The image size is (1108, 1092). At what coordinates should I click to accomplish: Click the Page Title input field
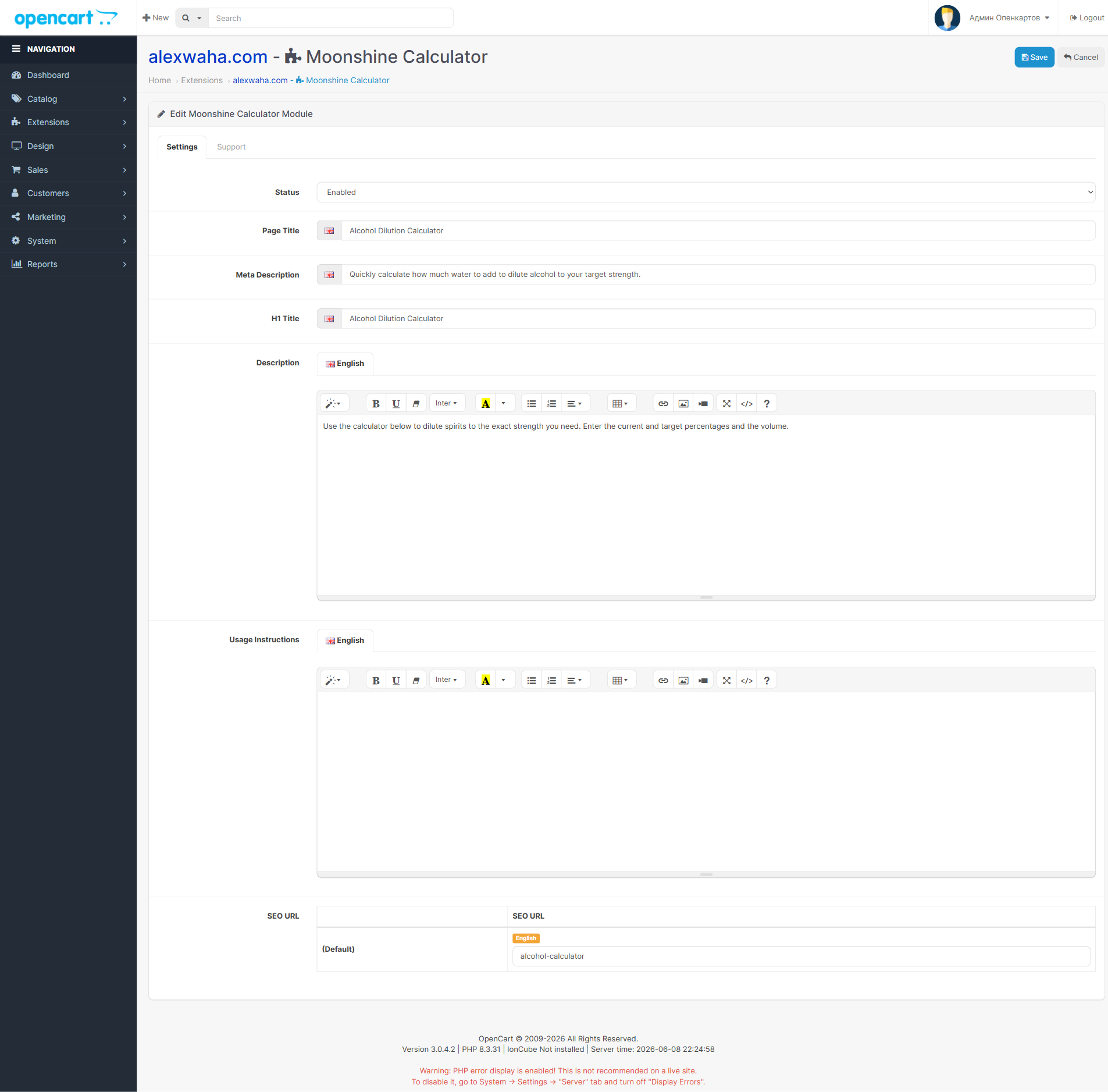[x=718, y=231]
